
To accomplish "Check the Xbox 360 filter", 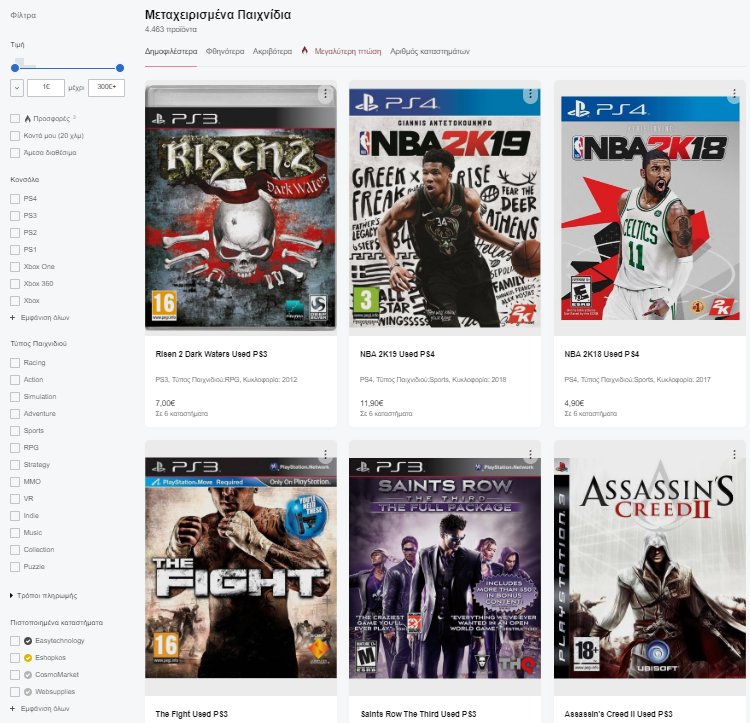I will point(15,284).
